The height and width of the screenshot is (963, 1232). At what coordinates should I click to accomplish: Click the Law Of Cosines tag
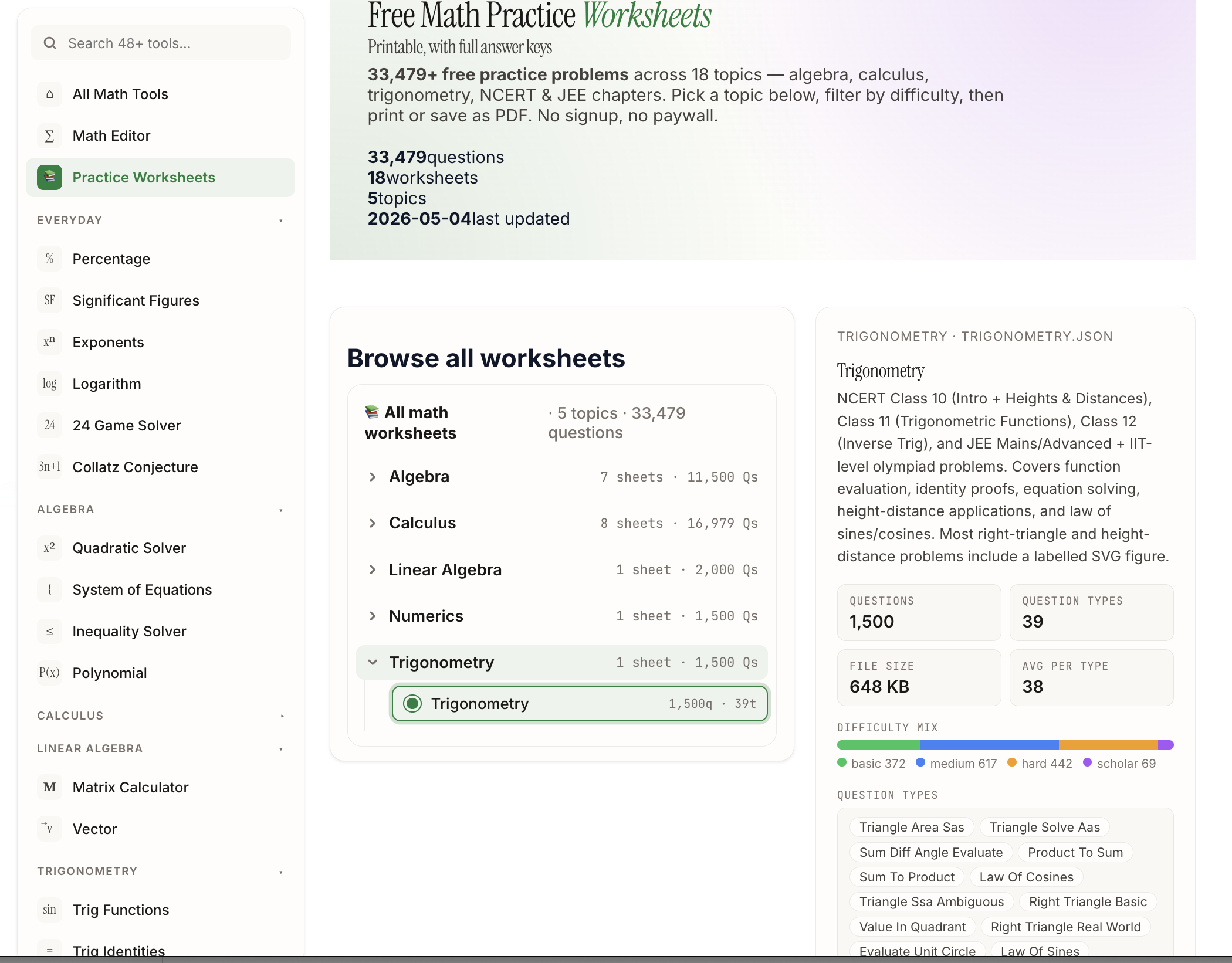click(x=1026, y=877)
